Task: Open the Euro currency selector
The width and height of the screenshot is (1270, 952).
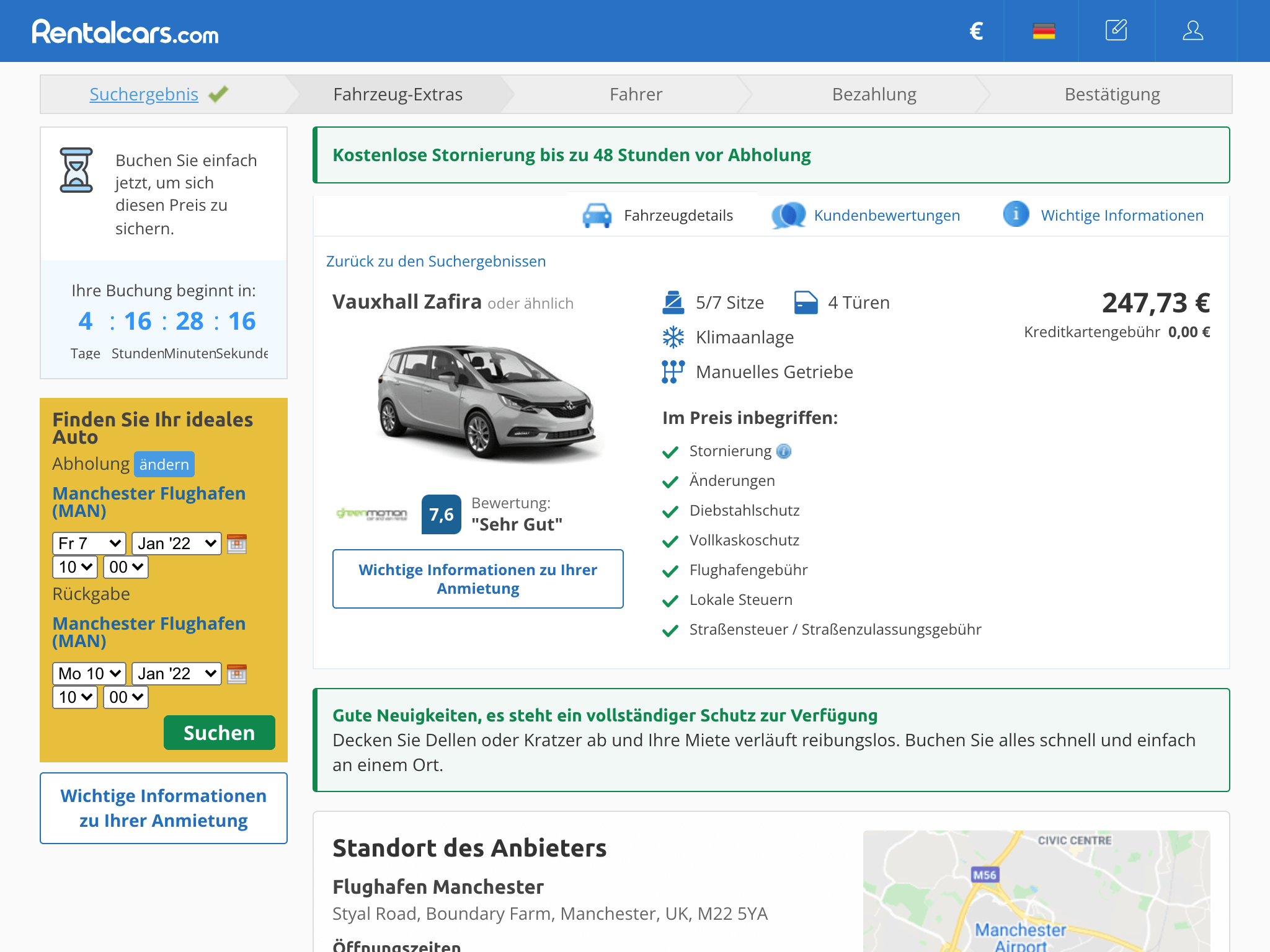Action: coord(977,31)
